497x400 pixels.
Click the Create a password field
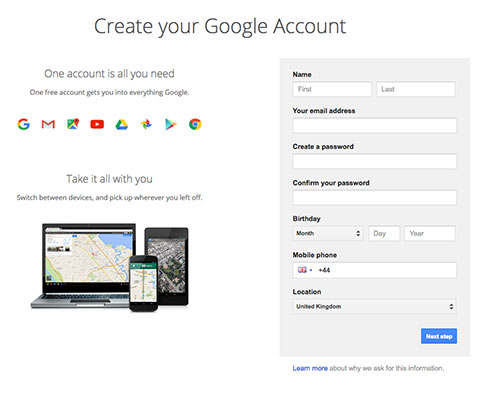click(x=375, y=161)
